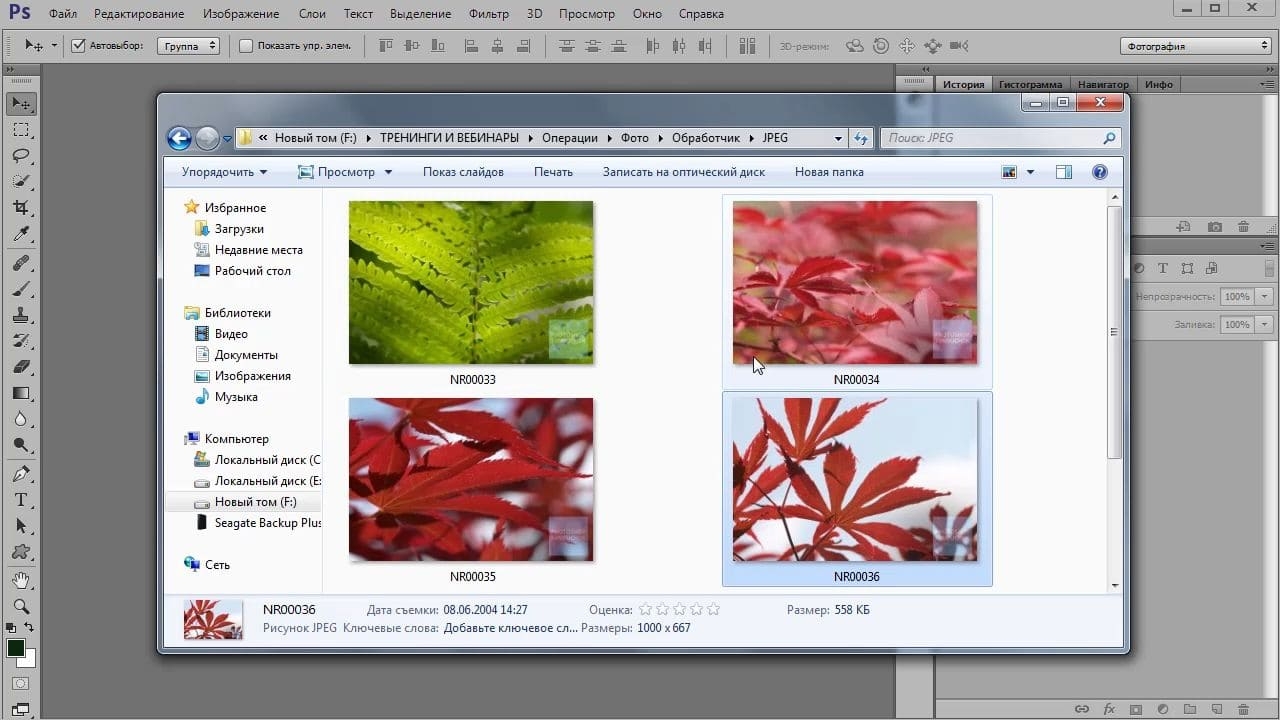This screenshot has height=720, width=1280.
Task: Open the Файл menu
Action: [62, 14]
